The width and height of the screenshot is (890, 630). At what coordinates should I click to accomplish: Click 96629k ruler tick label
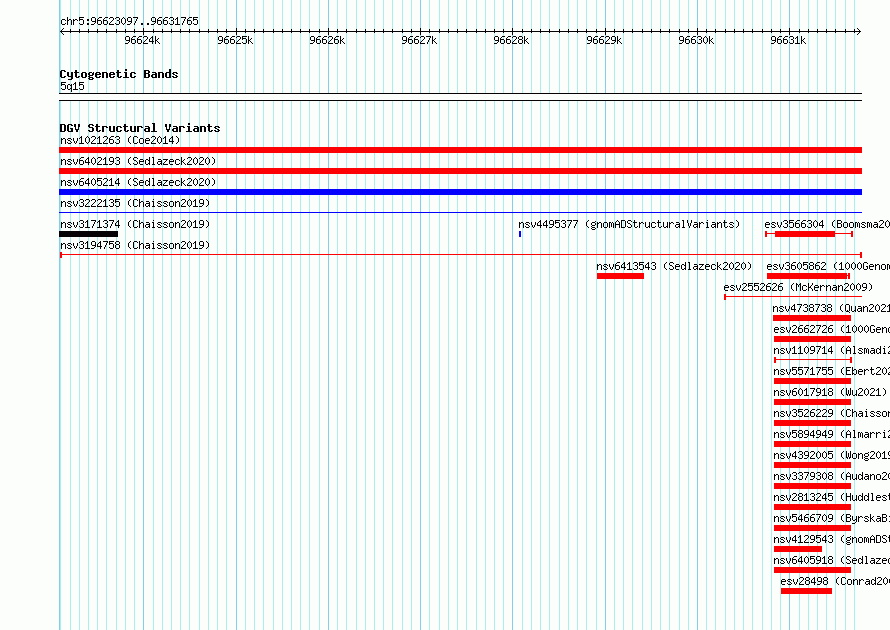604,40
